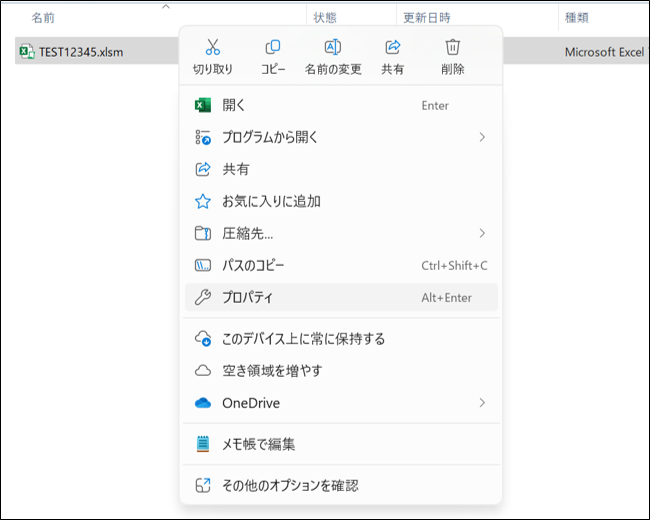650x520 pixels.
Task: Click the Cut (切り取り) scissors icon
Action: pyautogui.click(x=212, y=47)
